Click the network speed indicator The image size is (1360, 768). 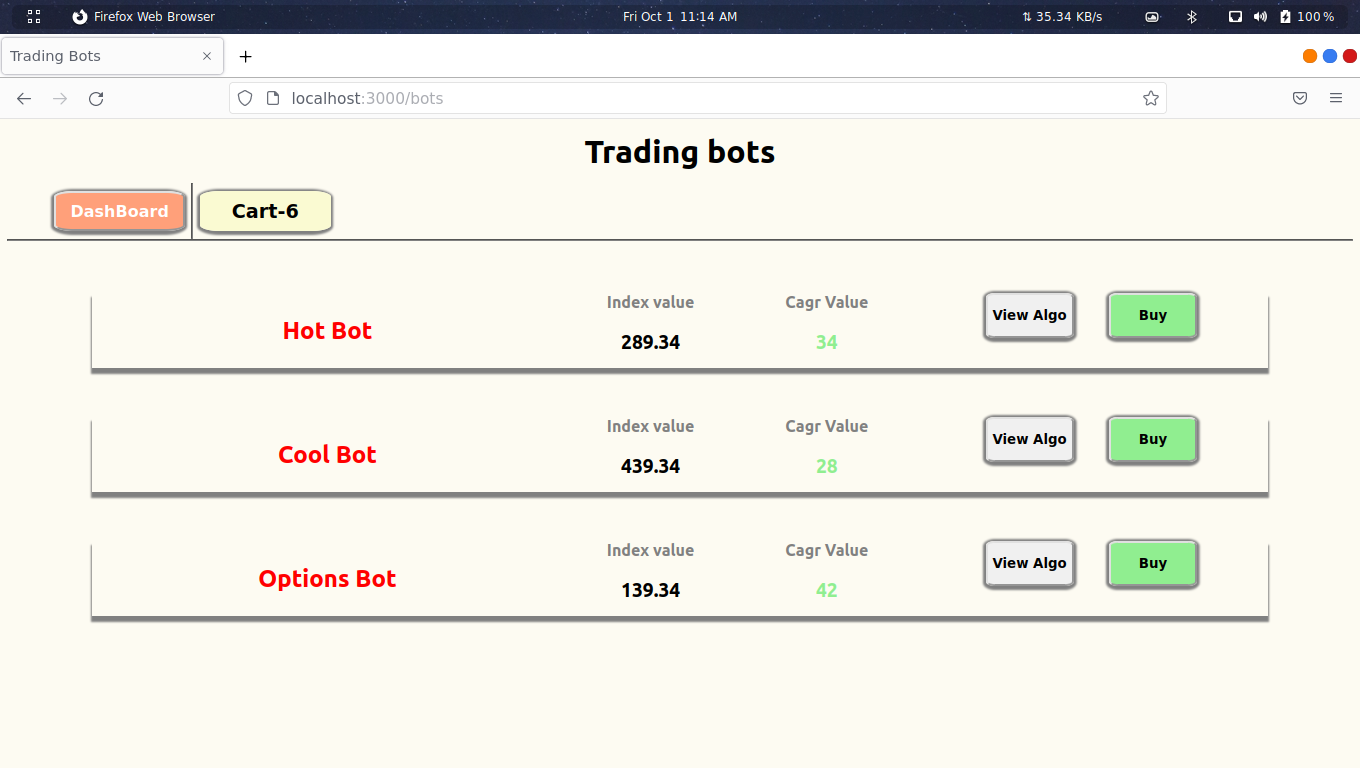click(1062, 16)
